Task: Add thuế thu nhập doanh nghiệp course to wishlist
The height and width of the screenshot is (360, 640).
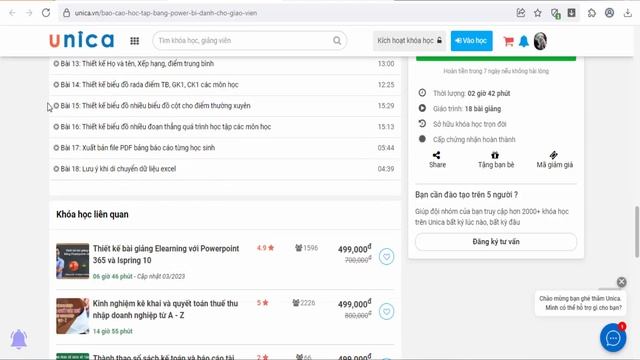Action: tap(386, 311)
